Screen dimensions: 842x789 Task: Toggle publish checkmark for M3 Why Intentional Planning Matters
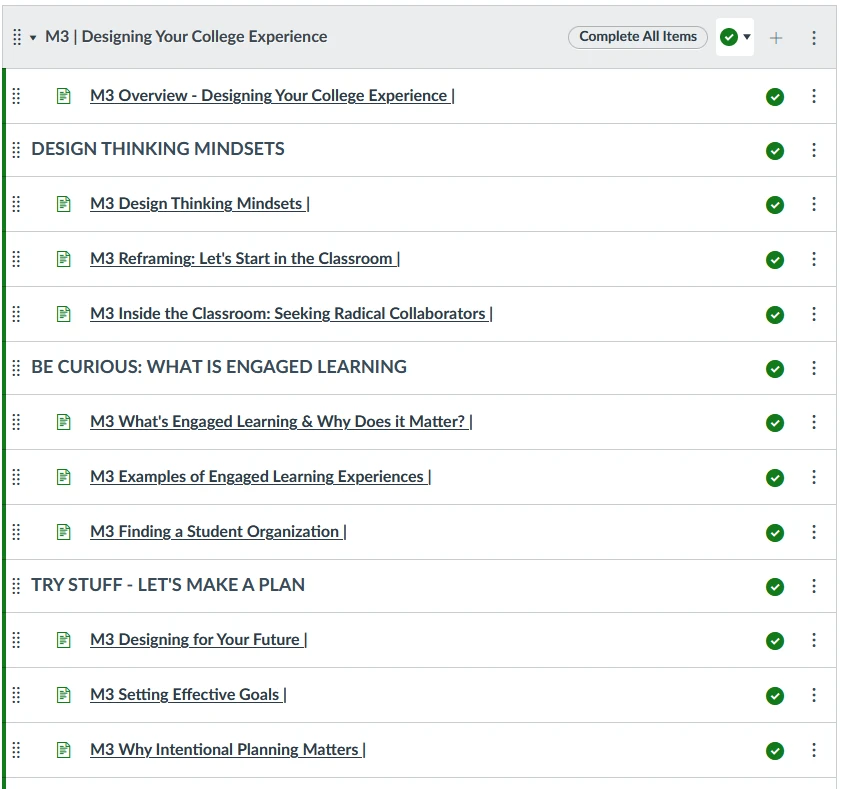[x=774, y=750]
